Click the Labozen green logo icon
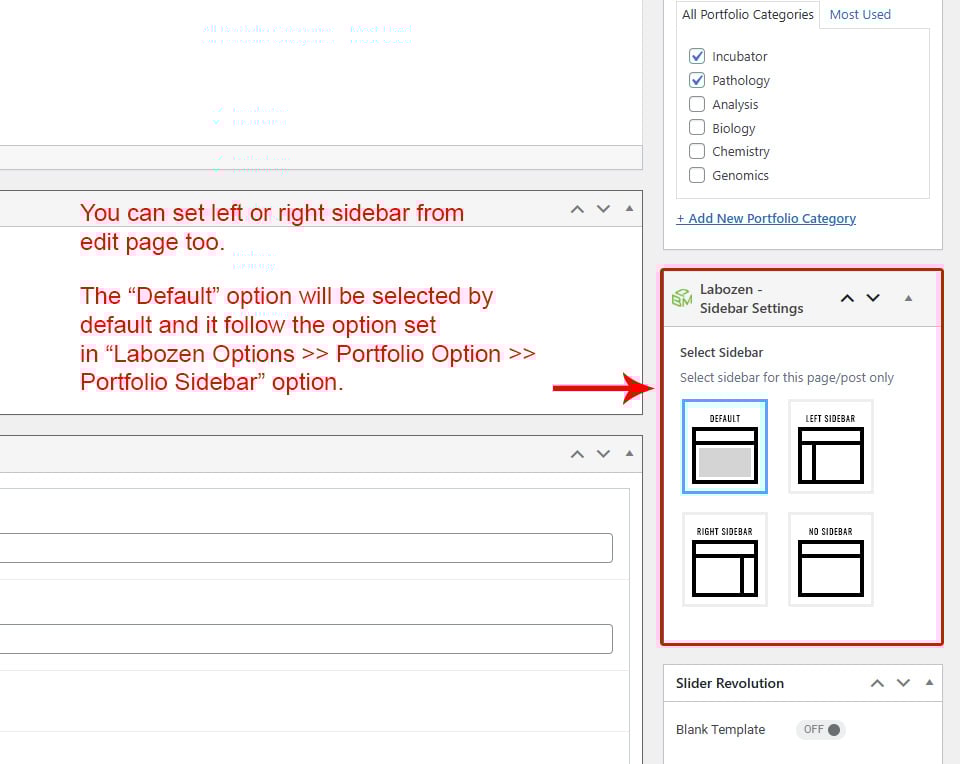 tap(682, 298)
